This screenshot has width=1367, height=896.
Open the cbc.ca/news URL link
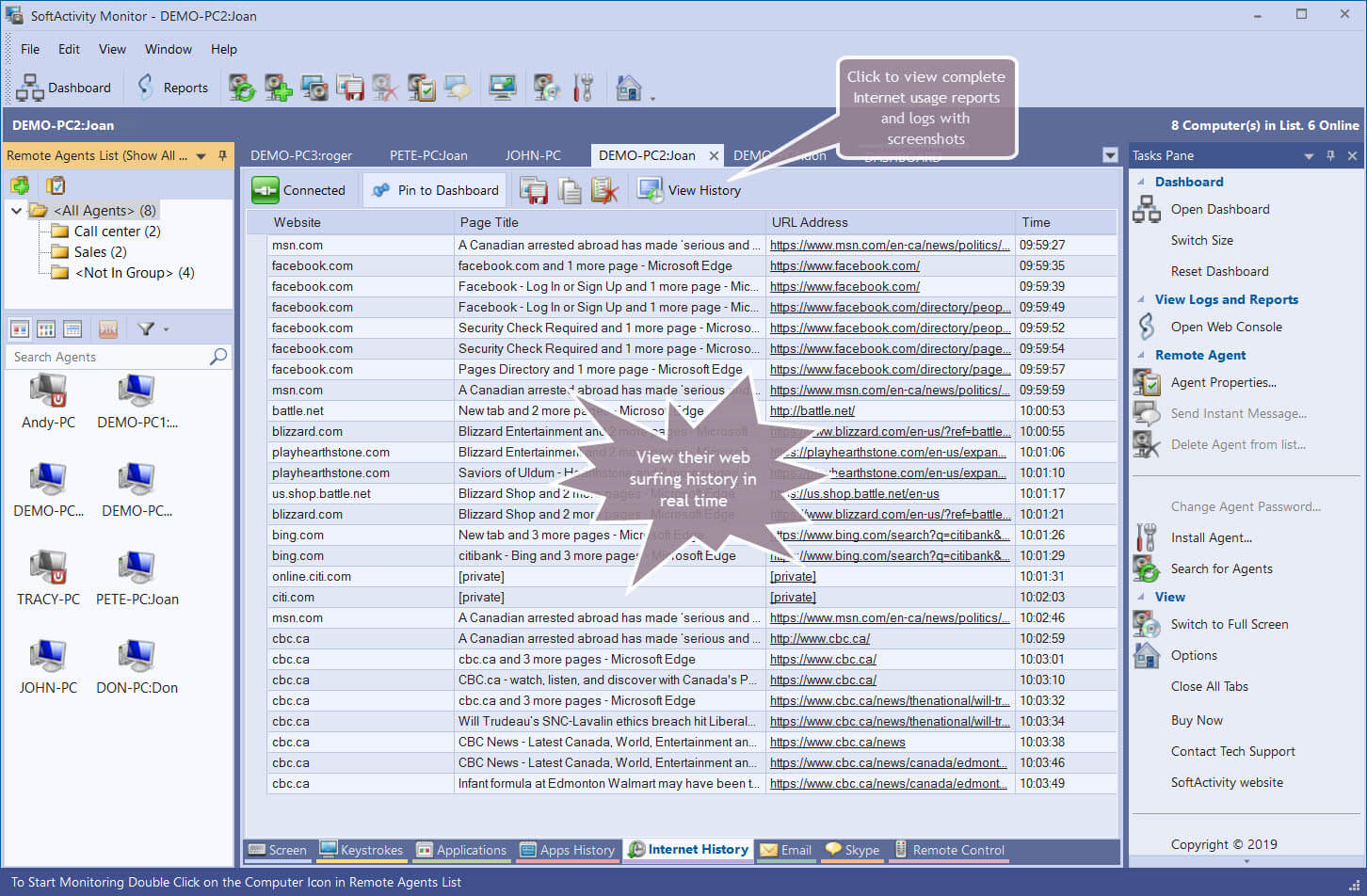click(x=837, y=742)
